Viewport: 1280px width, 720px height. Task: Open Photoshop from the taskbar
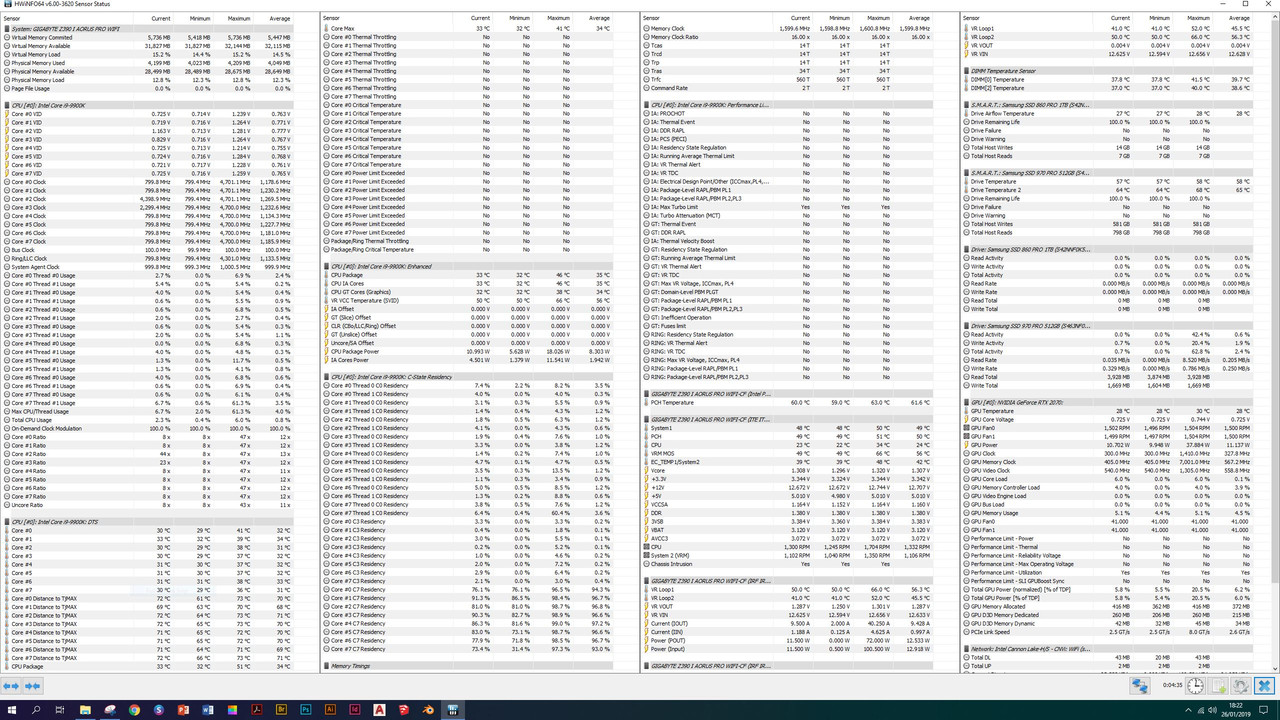tap(306, 710)
